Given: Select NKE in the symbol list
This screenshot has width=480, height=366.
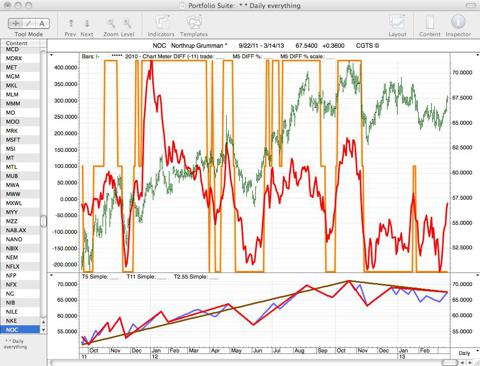Looking at the screenshot, I should 20,320.
